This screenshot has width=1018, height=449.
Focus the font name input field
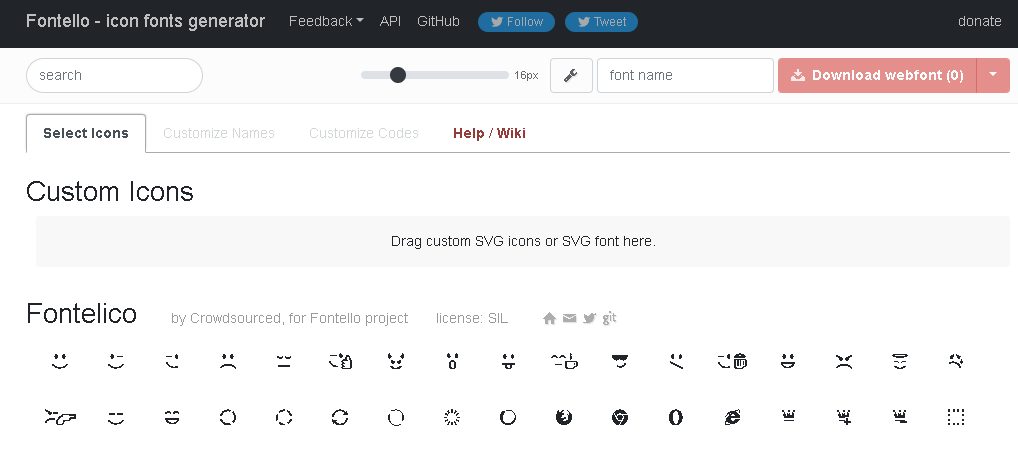(x=685, y=75)
